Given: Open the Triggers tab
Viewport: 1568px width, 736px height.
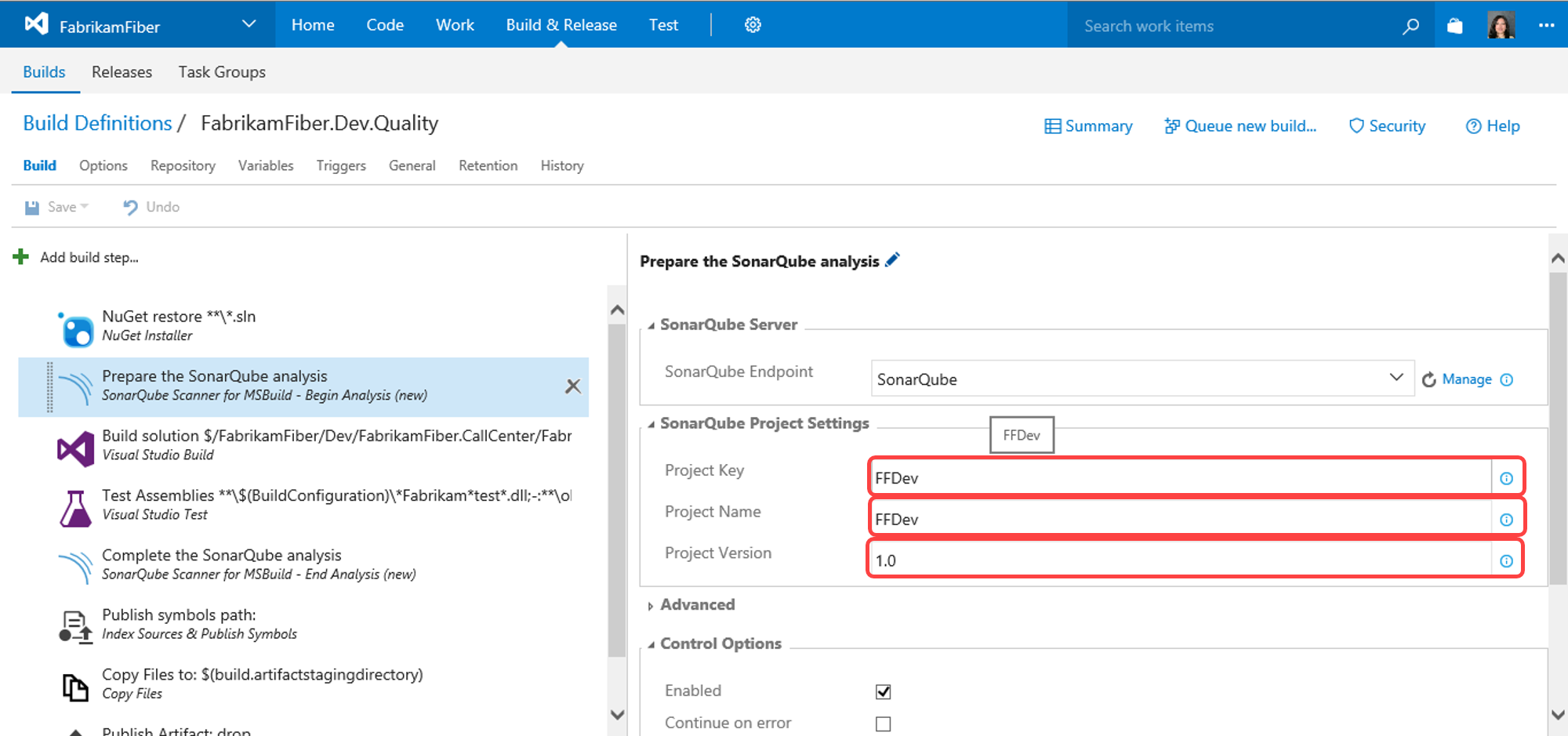Looking at the screenshot, I should click(x=341, y=166).
